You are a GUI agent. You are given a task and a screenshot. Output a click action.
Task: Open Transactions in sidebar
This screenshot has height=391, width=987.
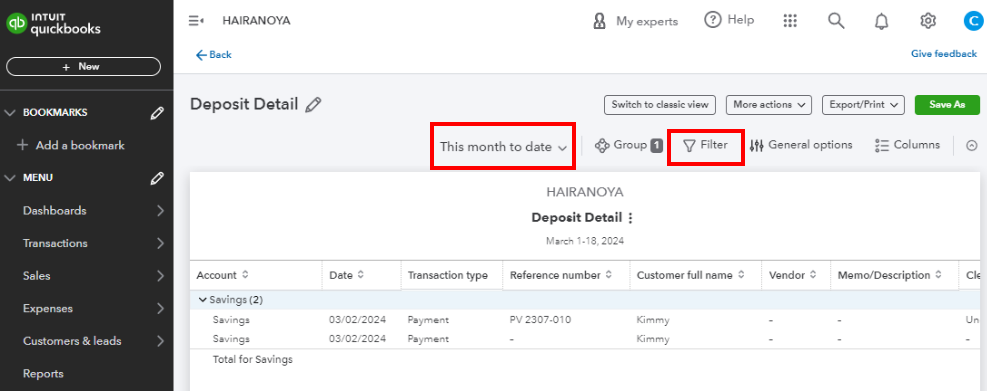pos(55,243)
